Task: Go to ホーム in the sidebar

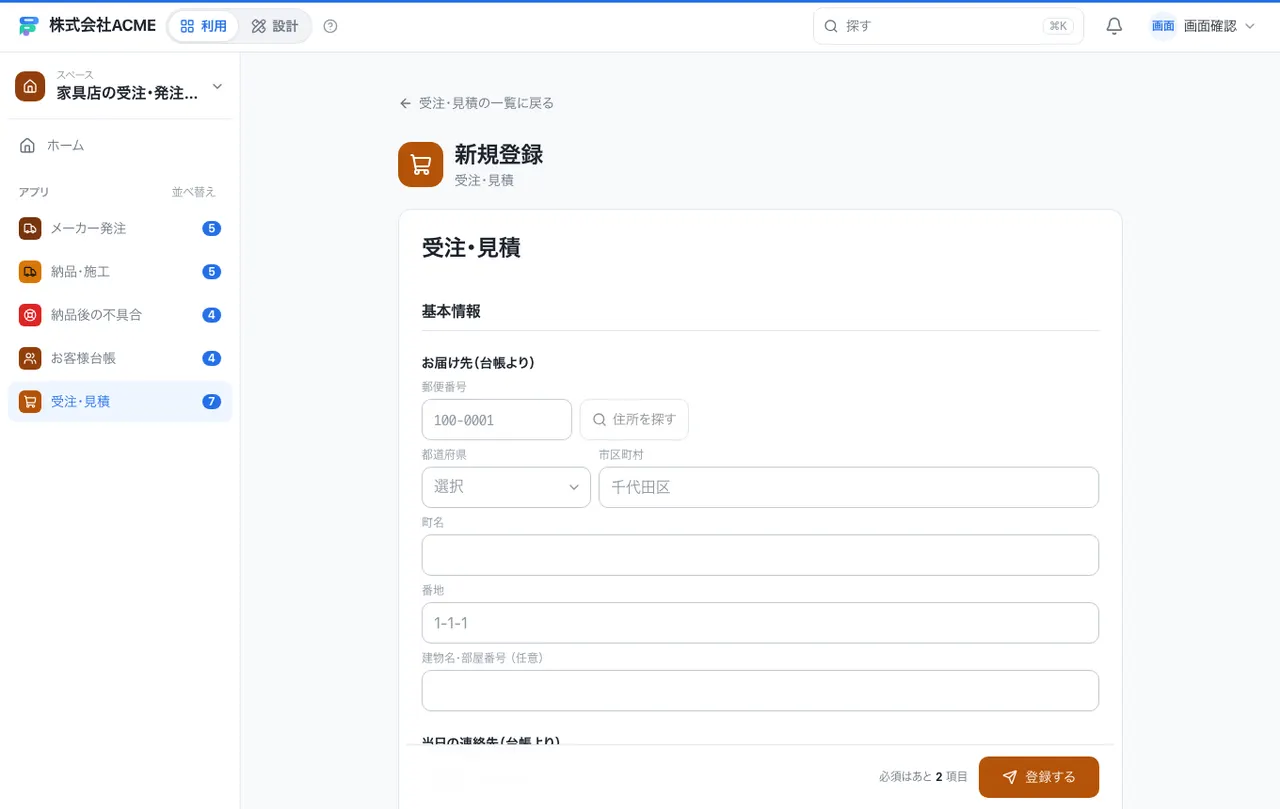Action: click(120, 145)
